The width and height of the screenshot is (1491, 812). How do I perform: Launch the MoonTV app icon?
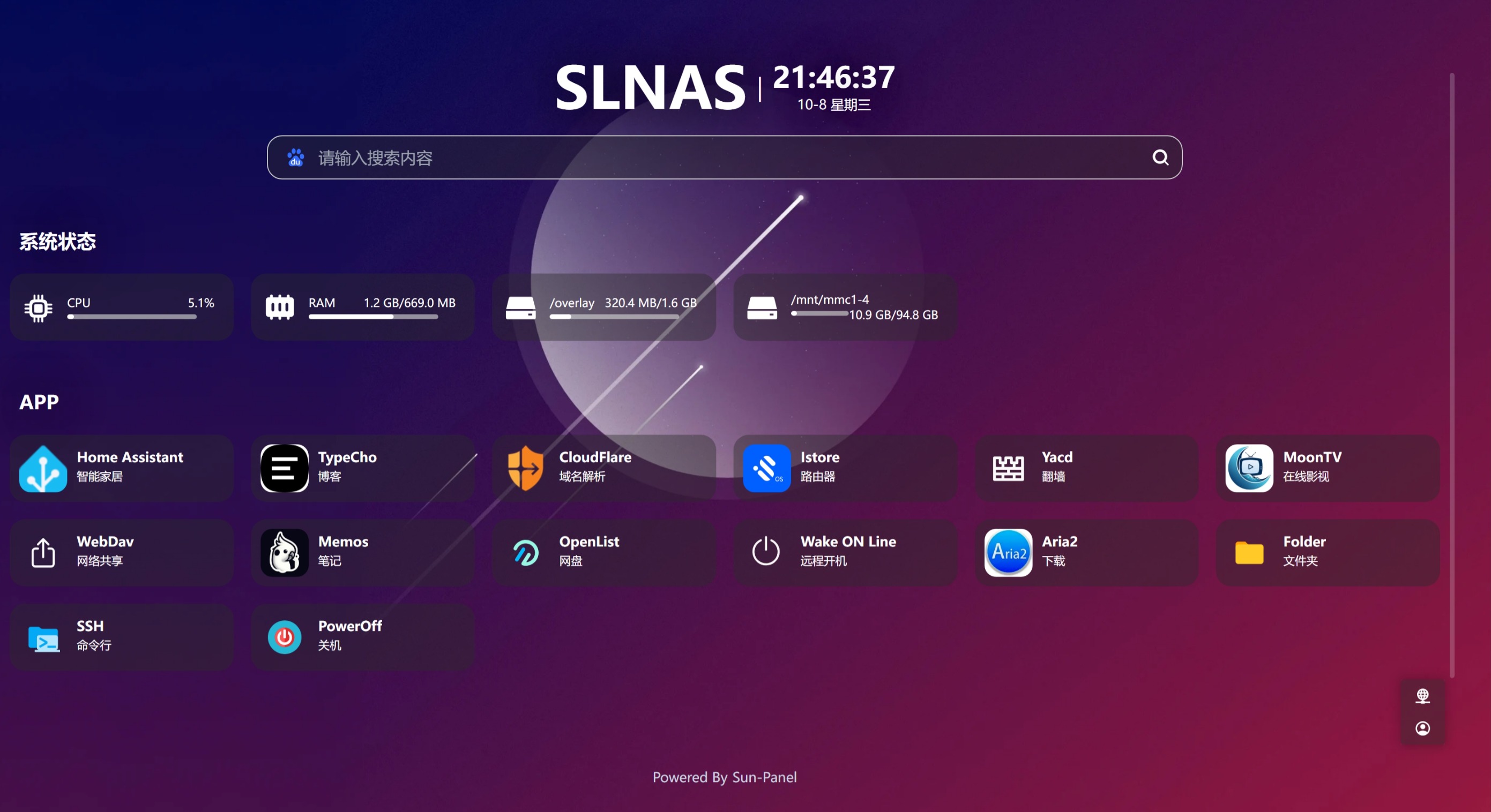(1249, 468)
